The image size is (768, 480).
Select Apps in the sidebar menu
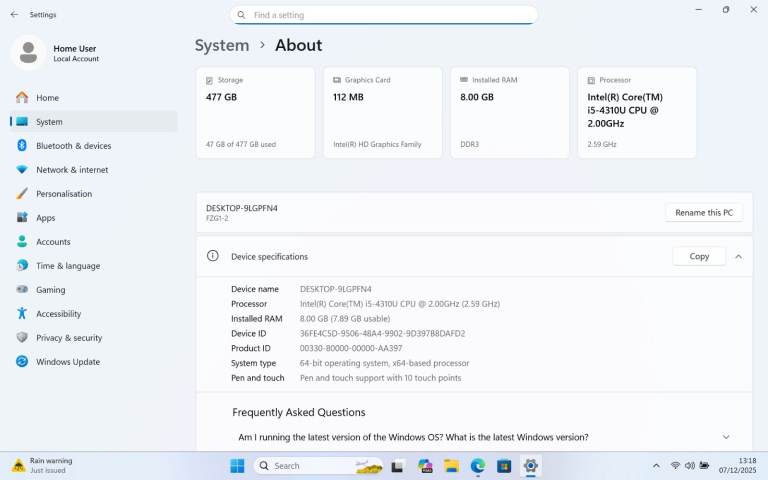point(46,218)
